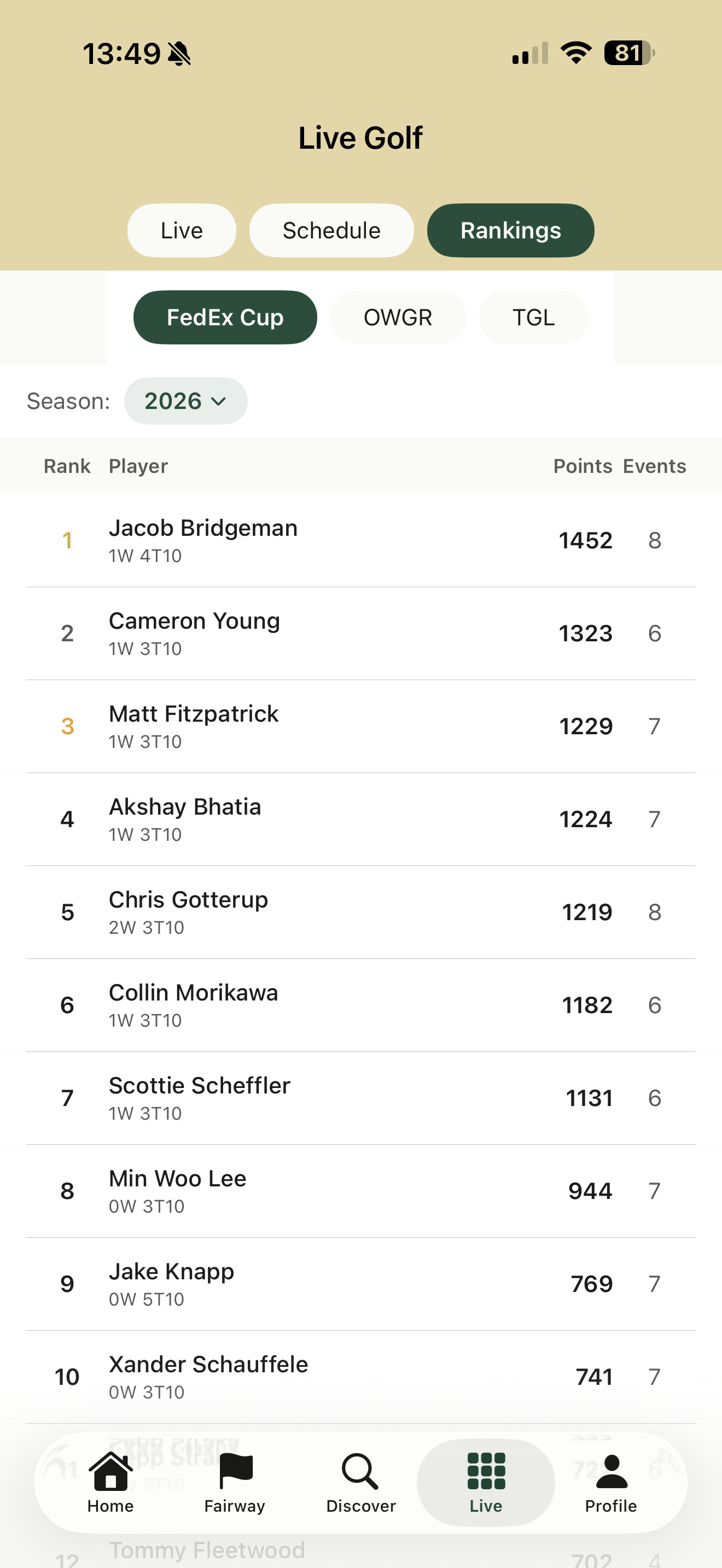
Task: Open Scottie Scheffler's player row
Action: 360,1098
